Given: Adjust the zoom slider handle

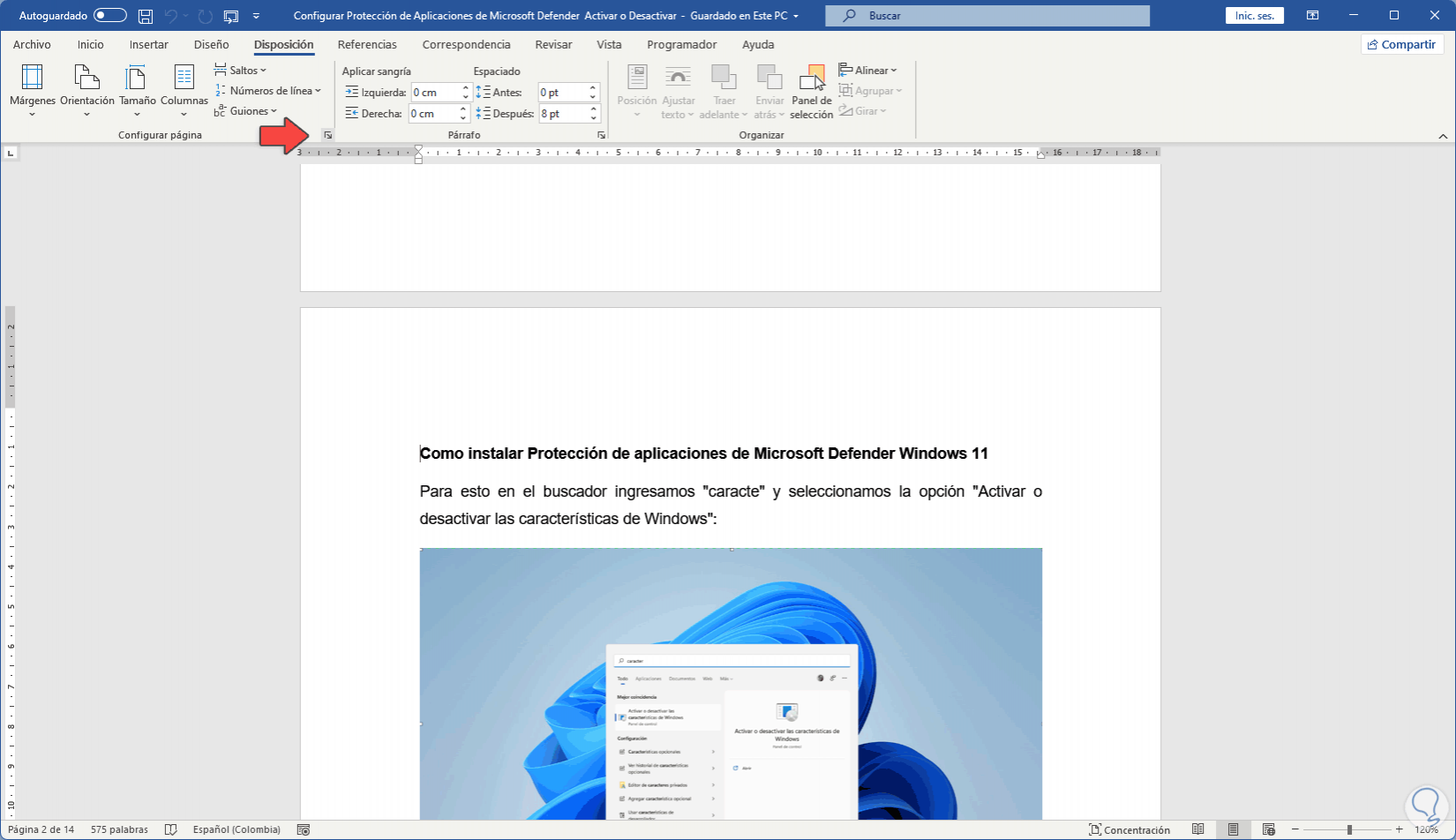Looking at the screenshot, I should point(1349,829).
